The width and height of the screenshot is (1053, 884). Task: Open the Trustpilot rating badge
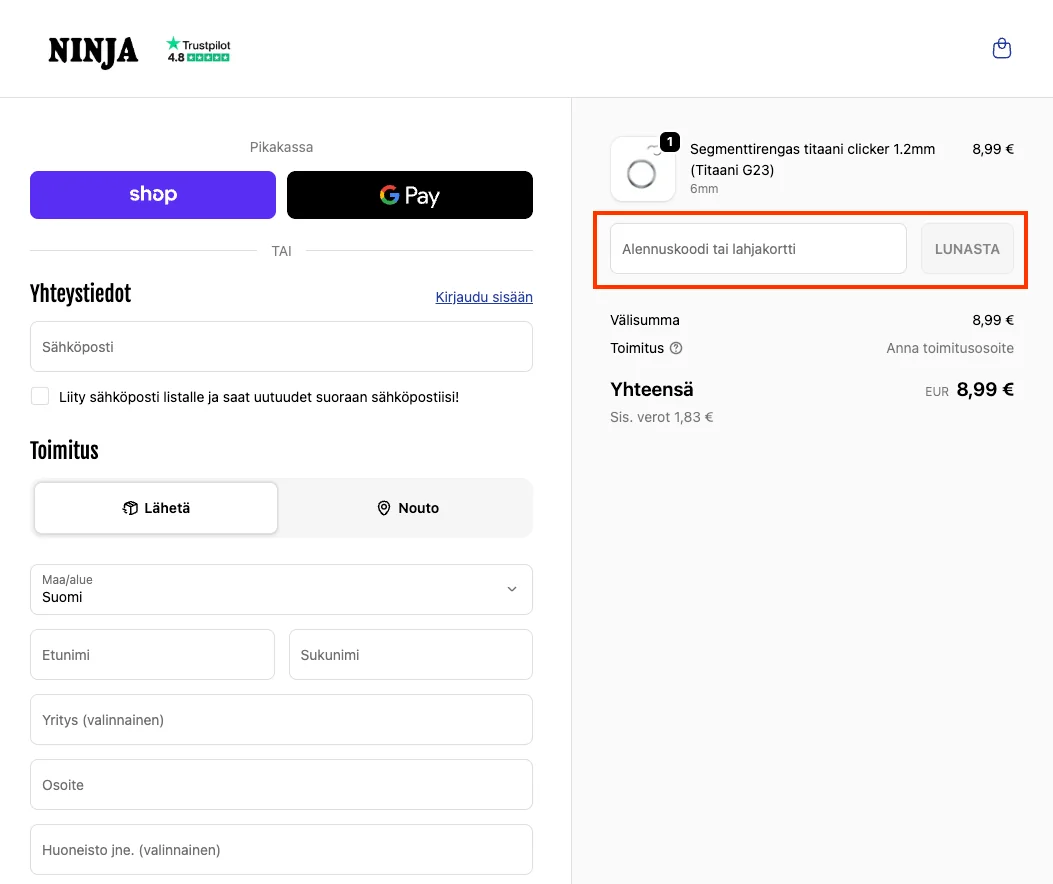click(x=198, y=50)
